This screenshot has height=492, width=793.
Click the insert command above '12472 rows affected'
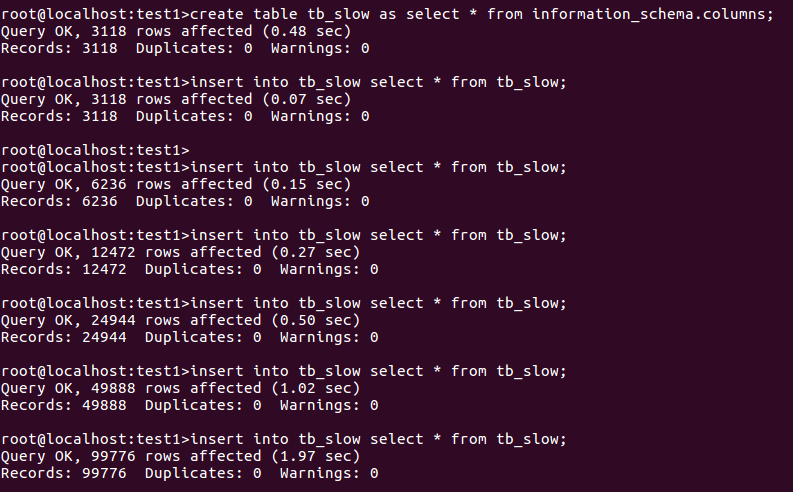(x=284, y=235)
